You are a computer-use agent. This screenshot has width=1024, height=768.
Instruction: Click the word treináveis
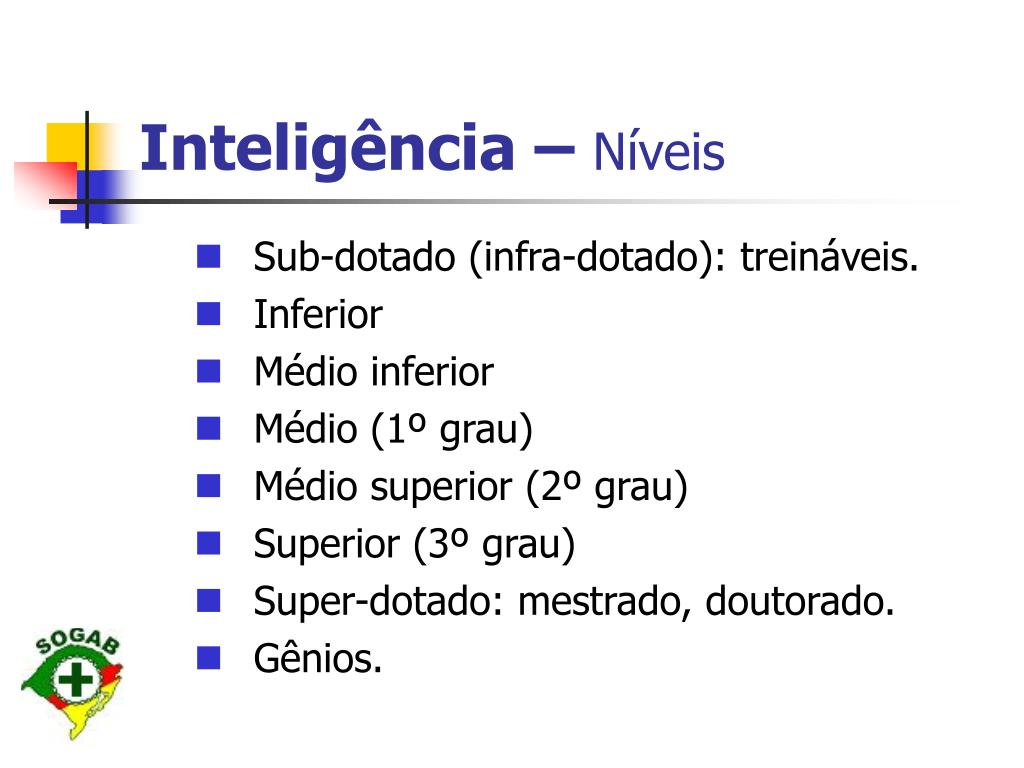[x=829, y=257]
